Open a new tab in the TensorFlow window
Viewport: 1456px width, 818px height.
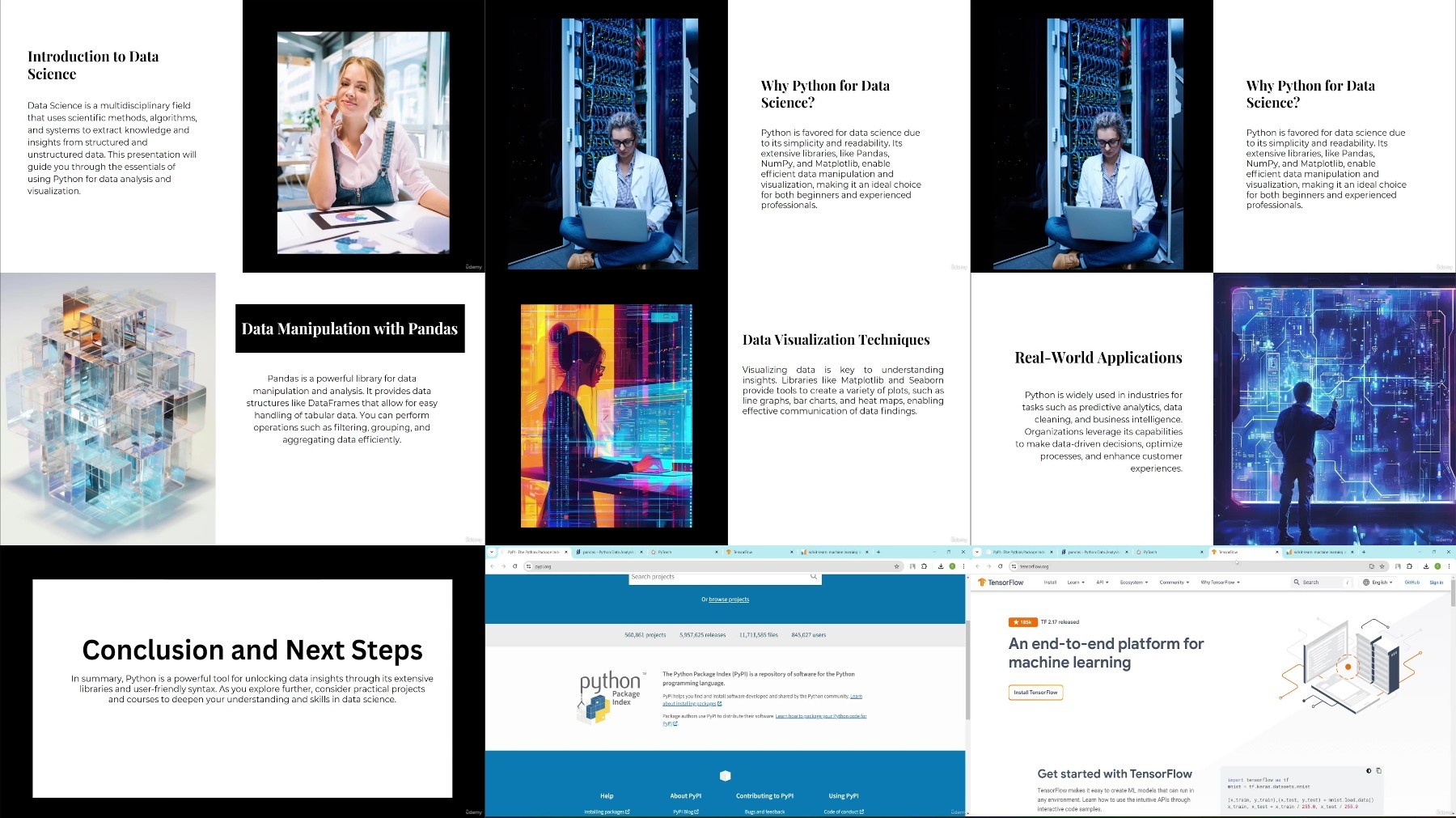[1364, 552]
